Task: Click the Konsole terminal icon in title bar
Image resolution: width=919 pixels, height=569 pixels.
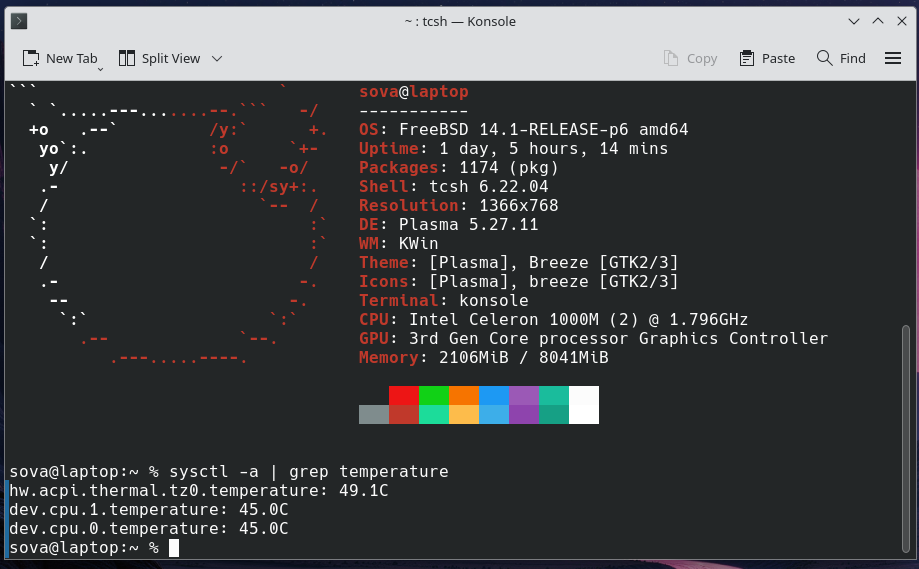Action: tap(19, 22)
